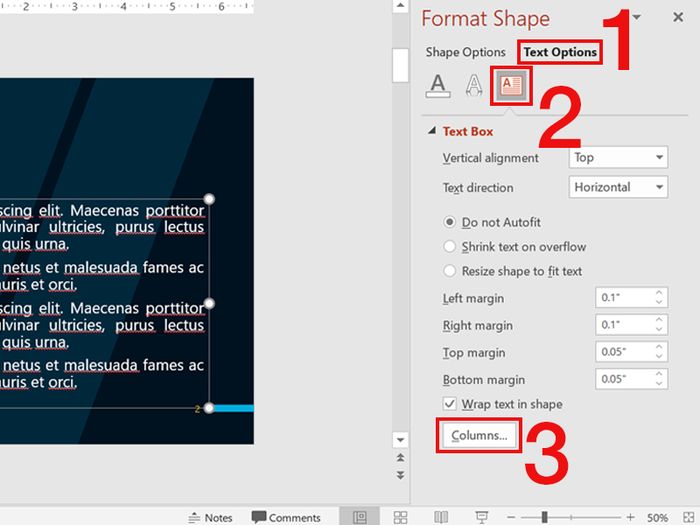Screen dimensions: 700x525
Task: Toggle Wrap text in shape checkbox
Action: coord(450,404)
